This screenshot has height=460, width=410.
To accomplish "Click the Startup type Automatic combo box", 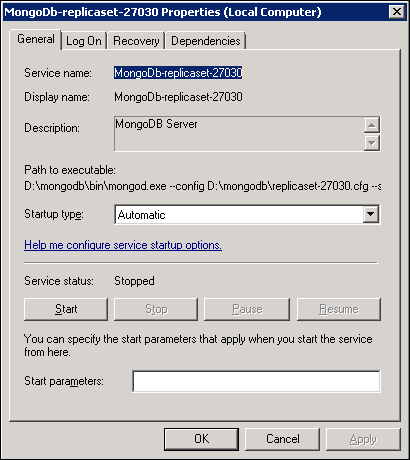I will (x=247, y=215).
